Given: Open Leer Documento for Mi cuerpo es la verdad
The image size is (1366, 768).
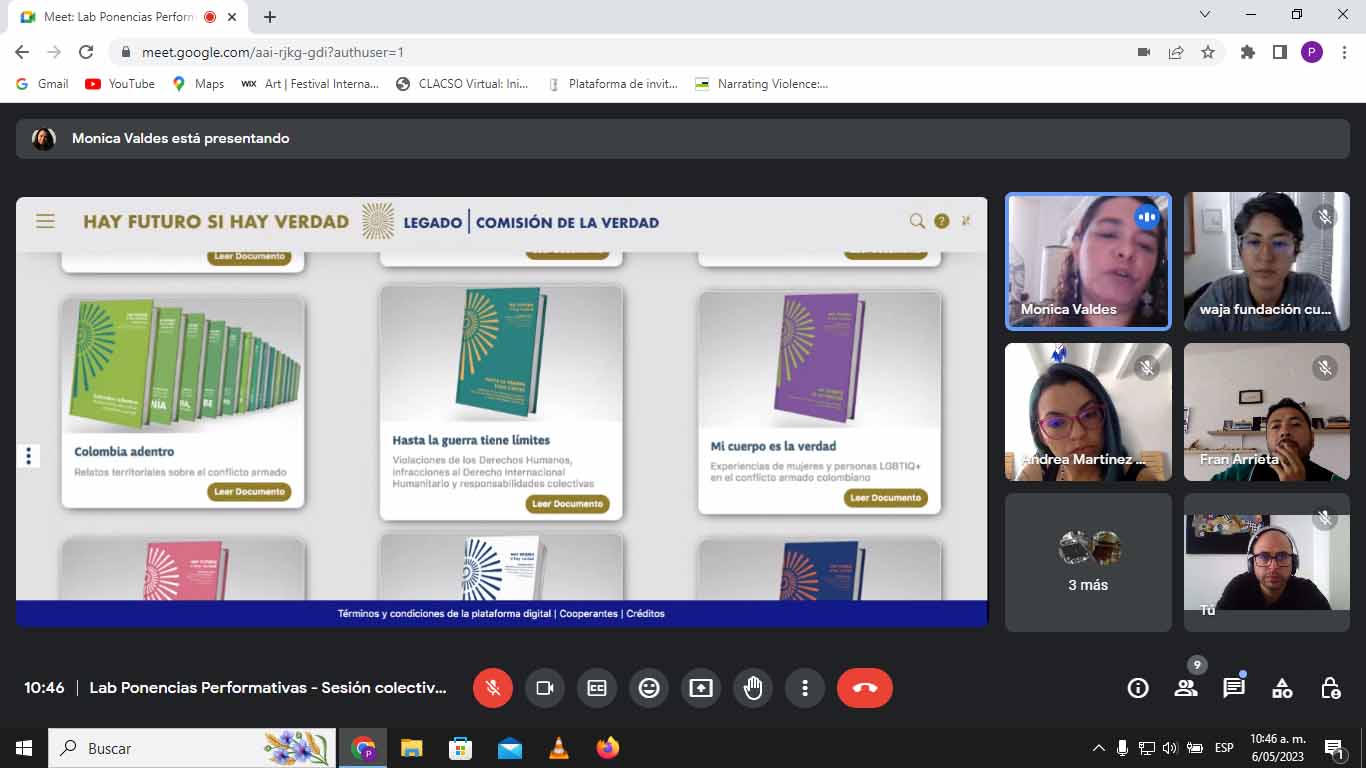Looking at the screenshot, I should tap(886, 497).
